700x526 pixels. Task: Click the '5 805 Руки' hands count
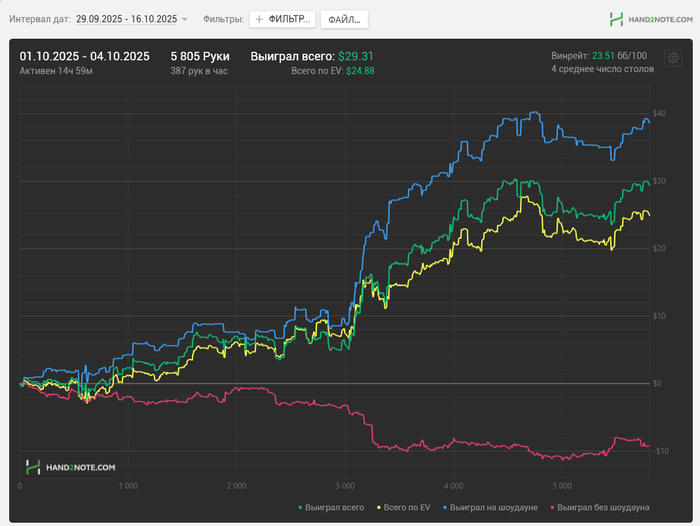click(200, 56)
